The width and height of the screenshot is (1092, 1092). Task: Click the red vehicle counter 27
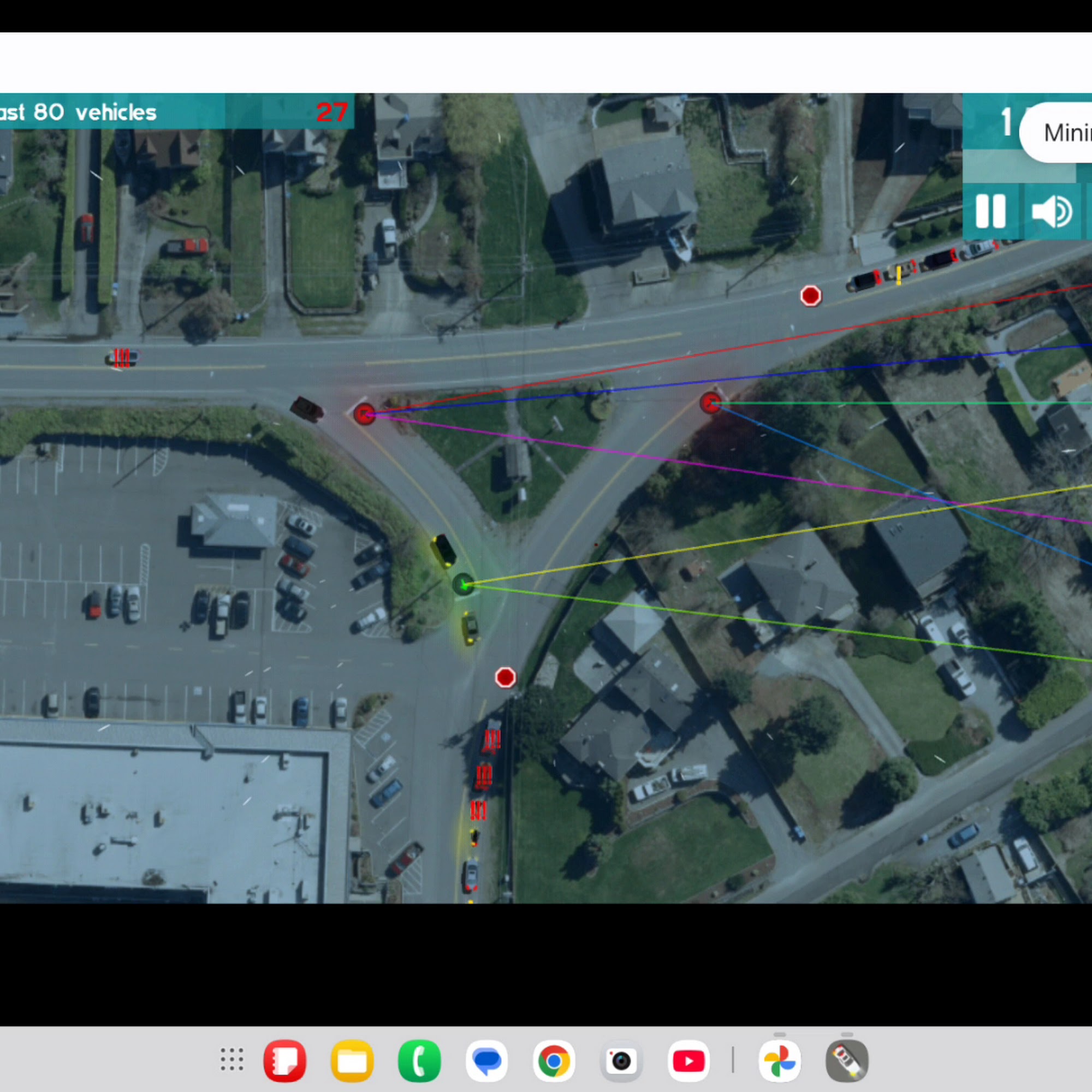pyautogui.click(x=331, y=112)
